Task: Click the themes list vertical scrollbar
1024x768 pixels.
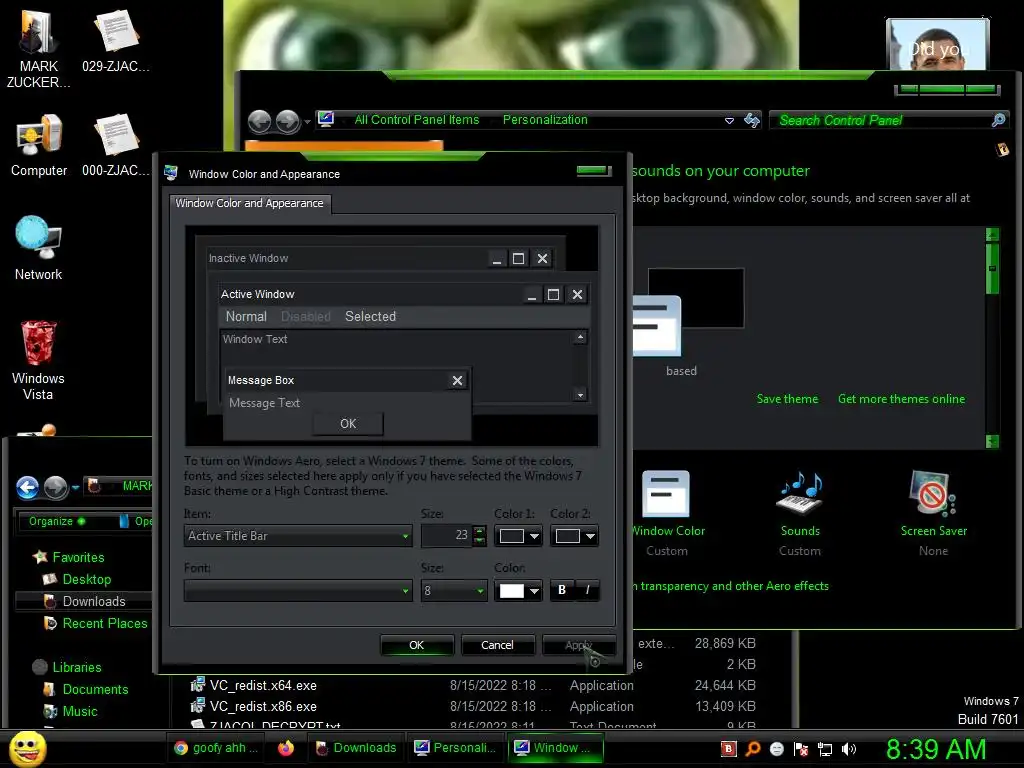Action: (992, 338)
